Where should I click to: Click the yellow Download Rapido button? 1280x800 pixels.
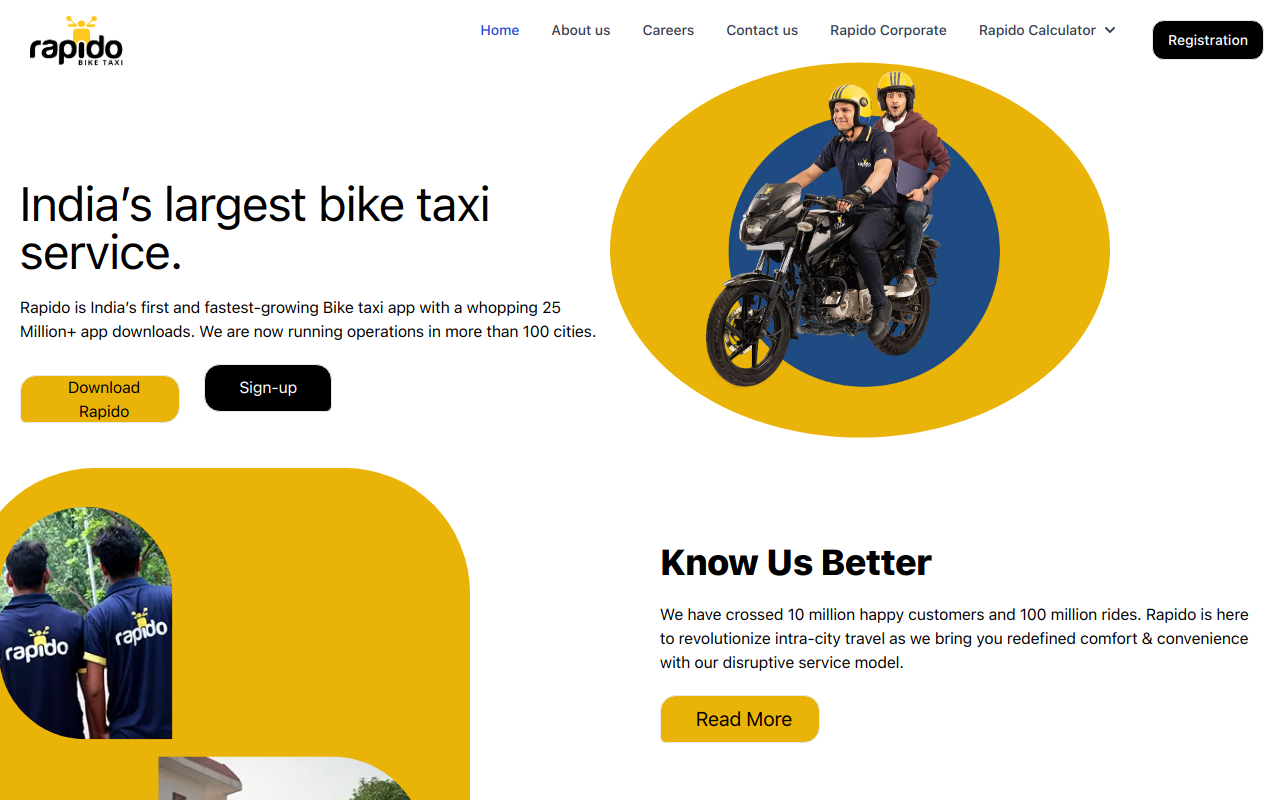click(x=100, y=399)
